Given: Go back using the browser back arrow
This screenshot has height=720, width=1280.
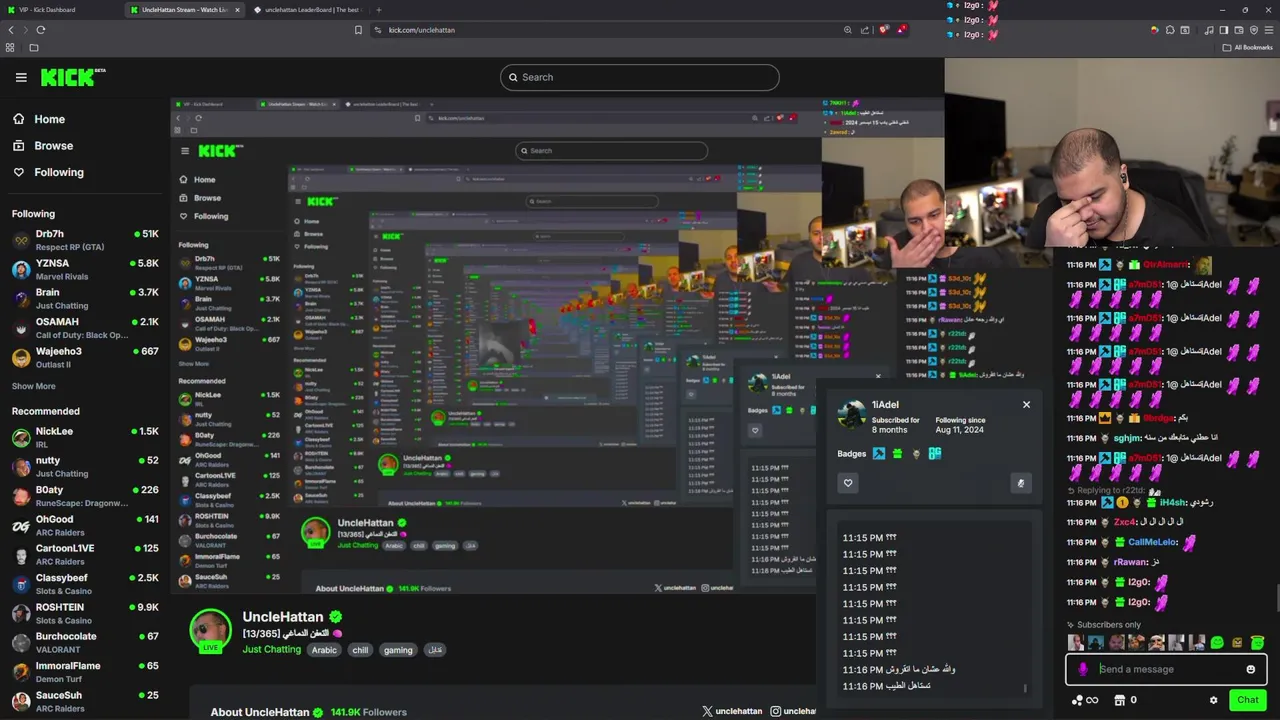Looking at the screenshot, I should pos(11,30).
